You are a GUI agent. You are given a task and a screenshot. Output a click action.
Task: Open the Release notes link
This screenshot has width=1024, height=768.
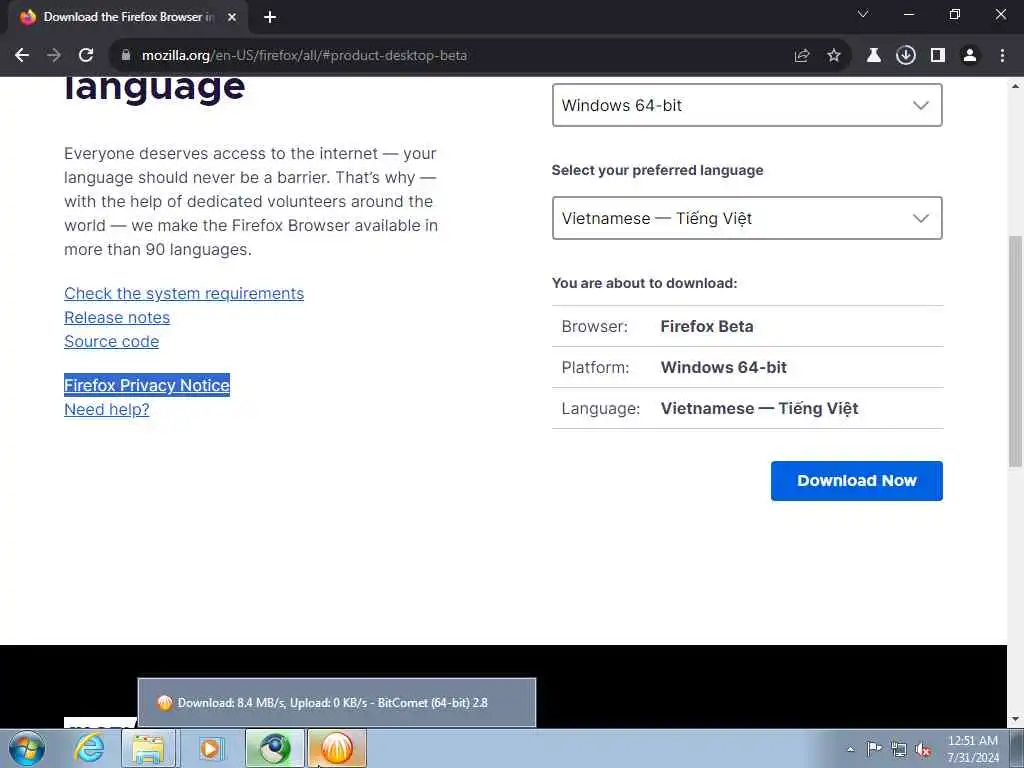[x=117, y=318]
